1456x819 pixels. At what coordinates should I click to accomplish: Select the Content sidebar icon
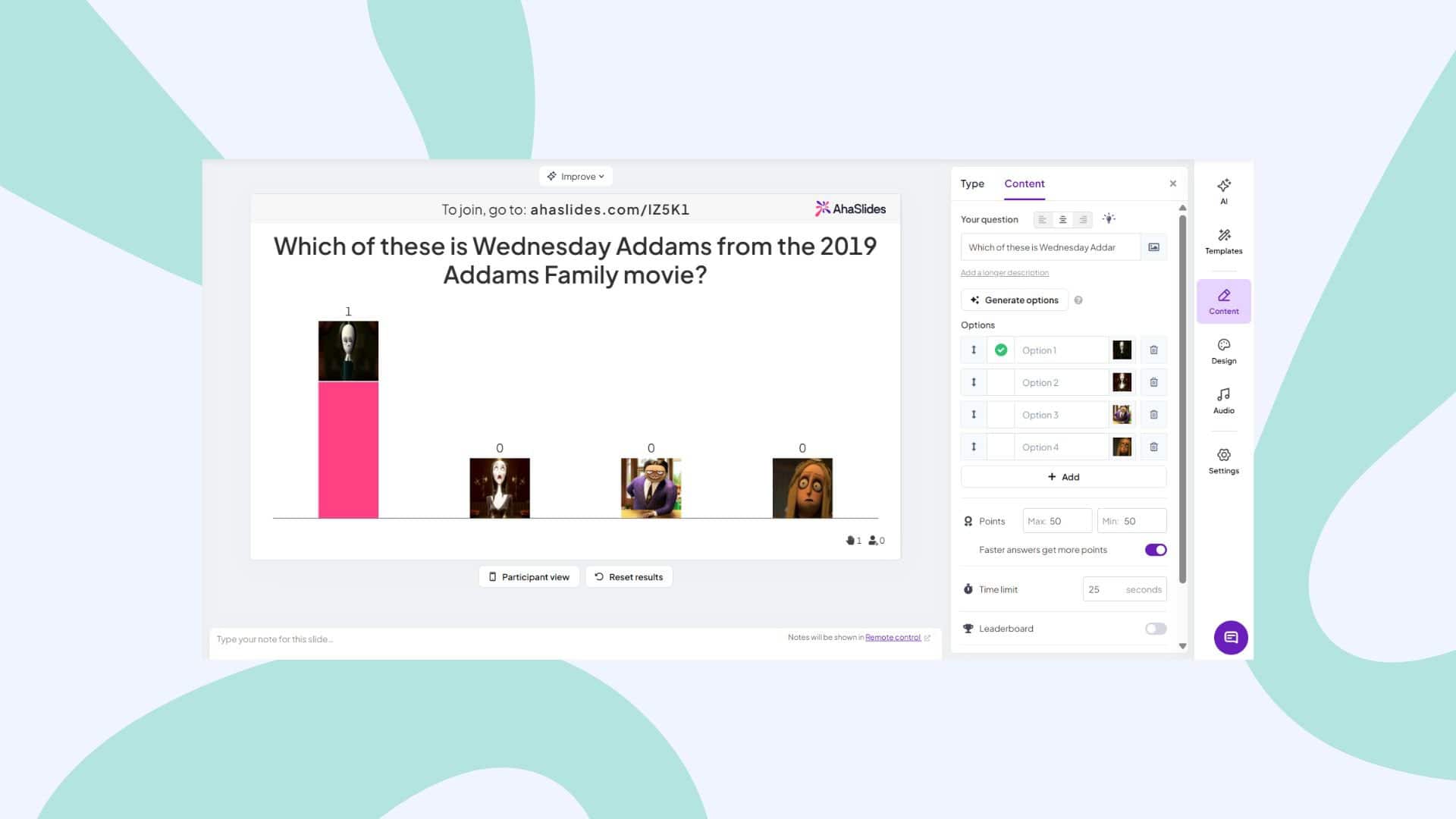(x=1223, y=301)
